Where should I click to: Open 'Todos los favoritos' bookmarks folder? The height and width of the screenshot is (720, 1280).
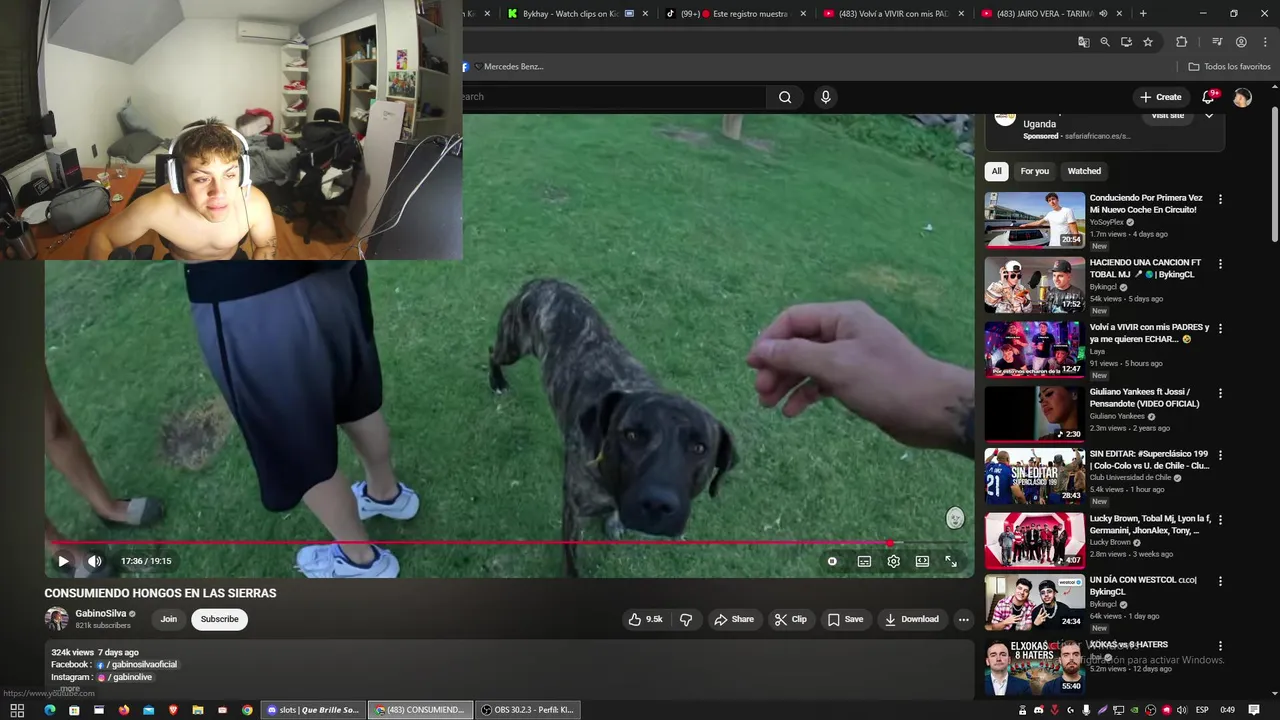point(1229,67)
